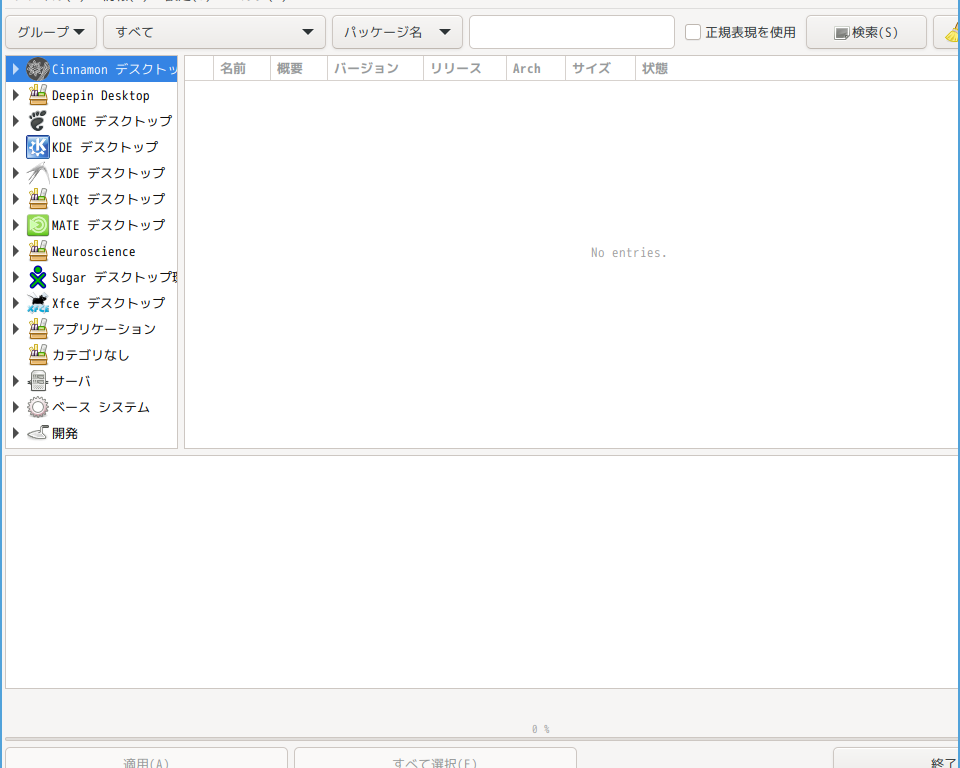Expand the Neuroscience tree node
Image resolution: width=960 pixels, height=768 pixels.
[16, 251]
